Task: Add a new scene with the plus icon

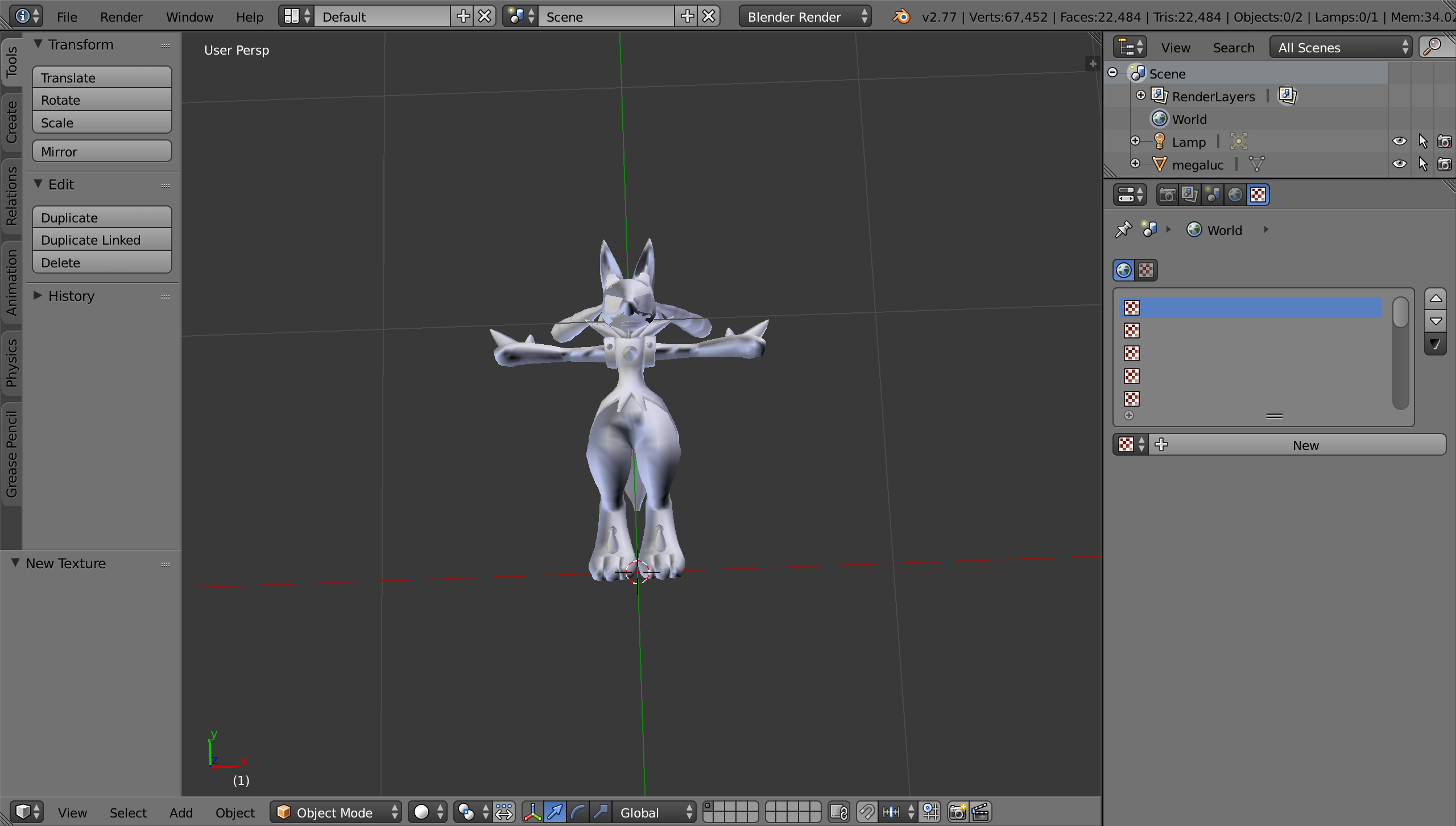Action: click(x=687, y=16)
